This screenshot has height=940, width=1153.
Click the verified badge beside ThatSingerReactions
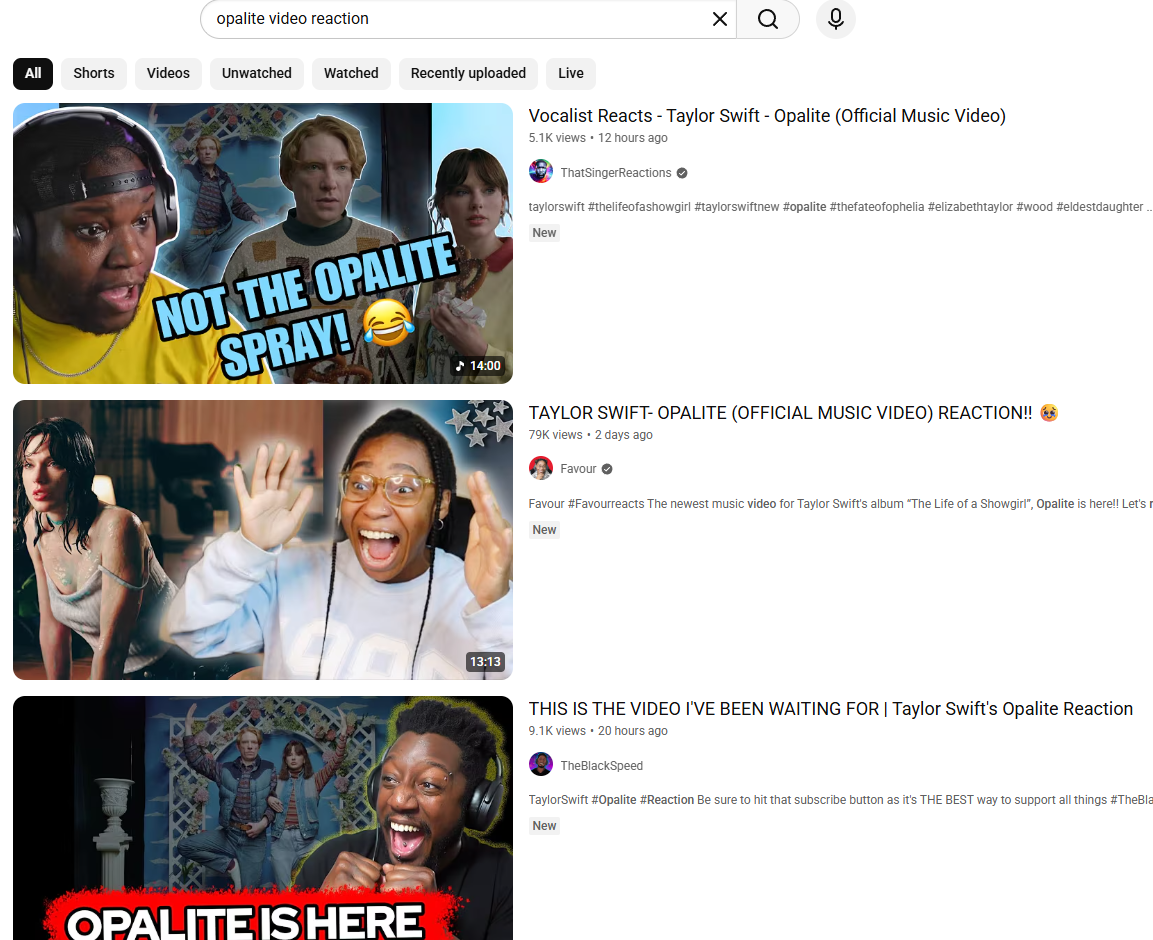point(682,173)
